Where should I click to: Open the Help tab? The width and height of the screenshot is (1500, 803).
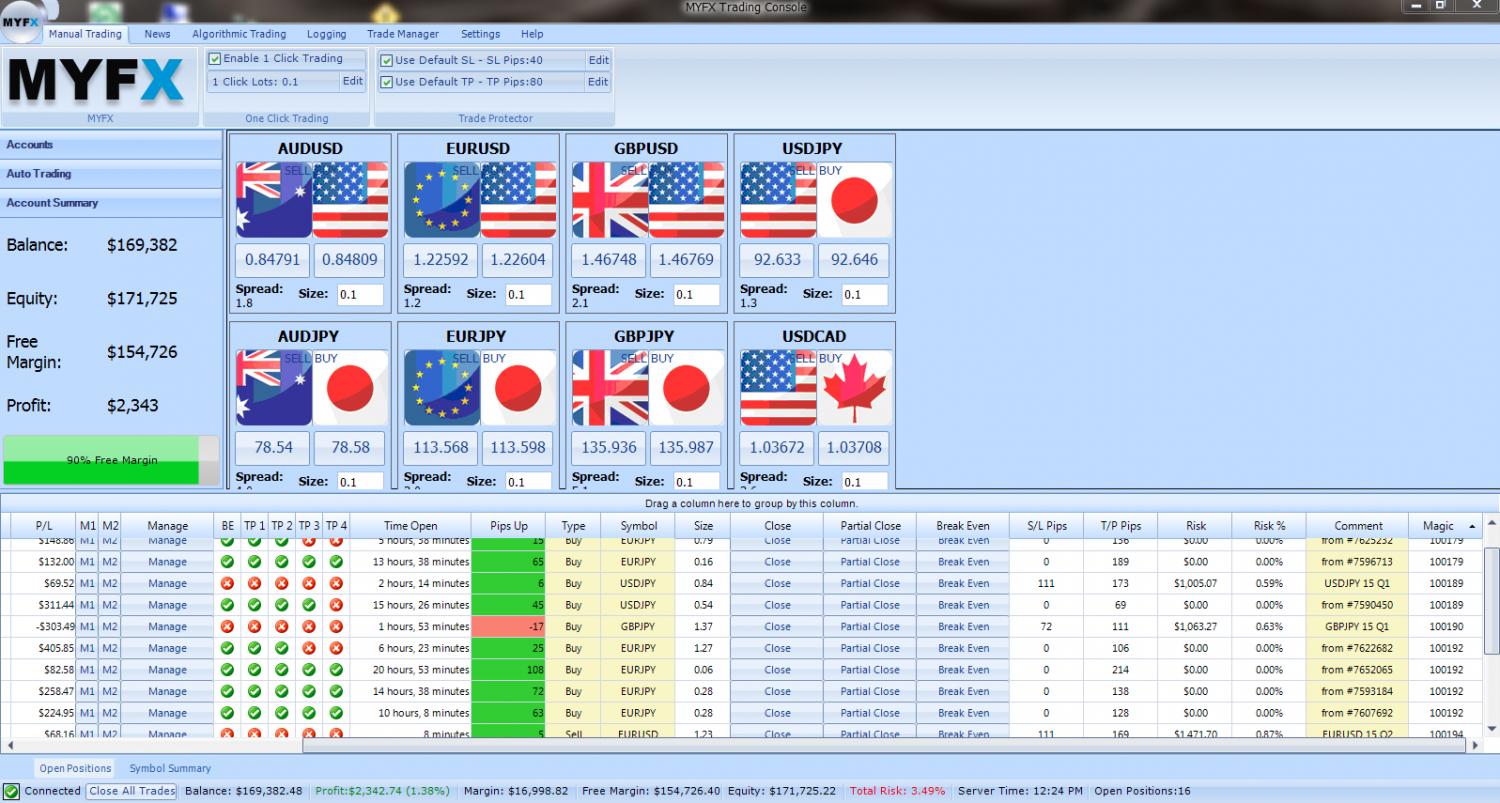(532, 34)
